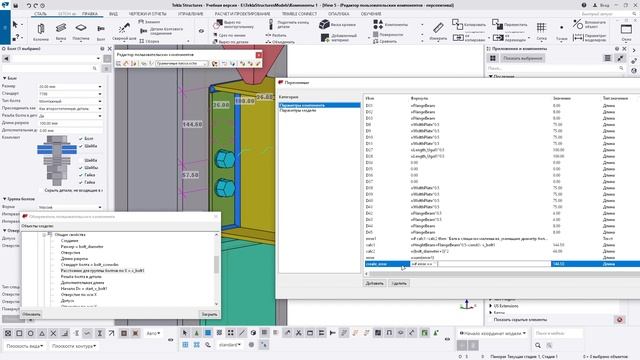640x360 pixels.
Task: Click the Save icon in title bar
Action: click(x=16, y=5)
